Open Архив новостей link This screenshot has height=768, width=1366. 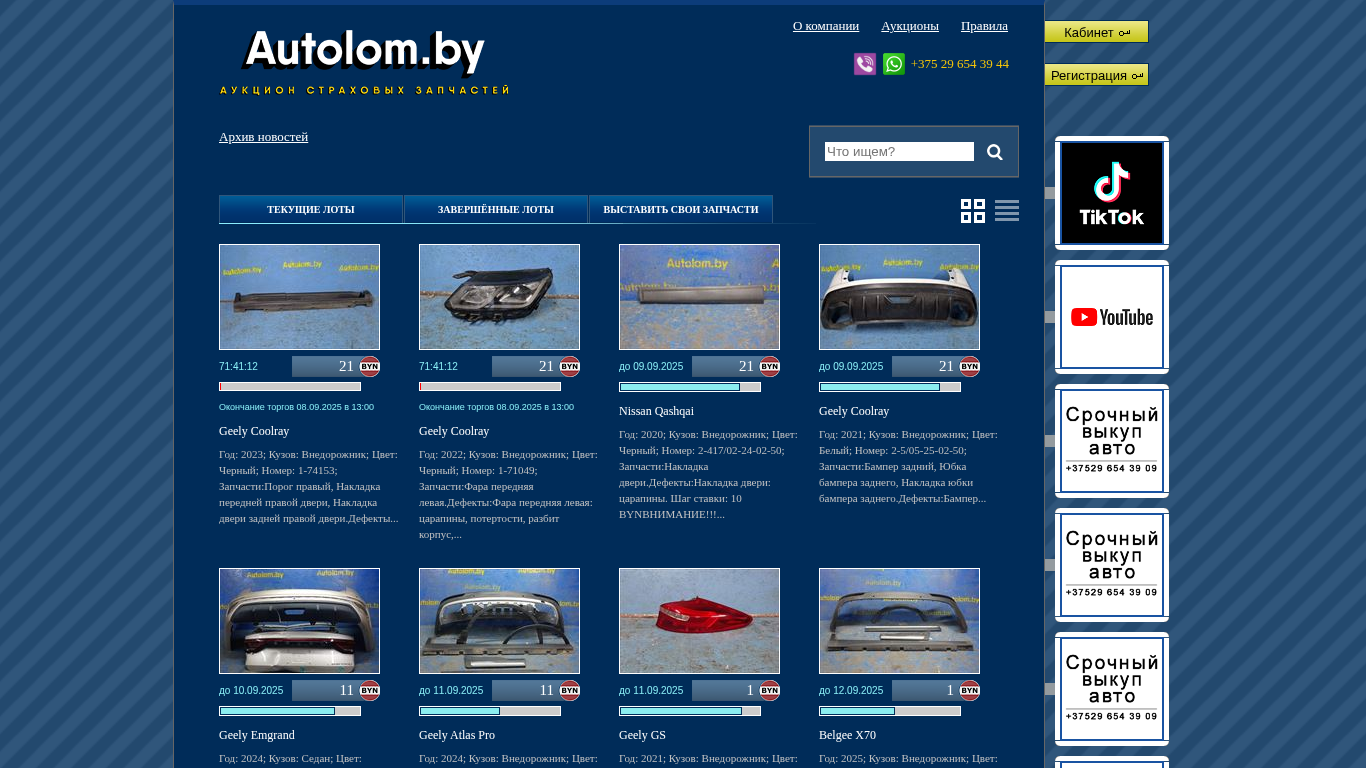tap(264, 137)
